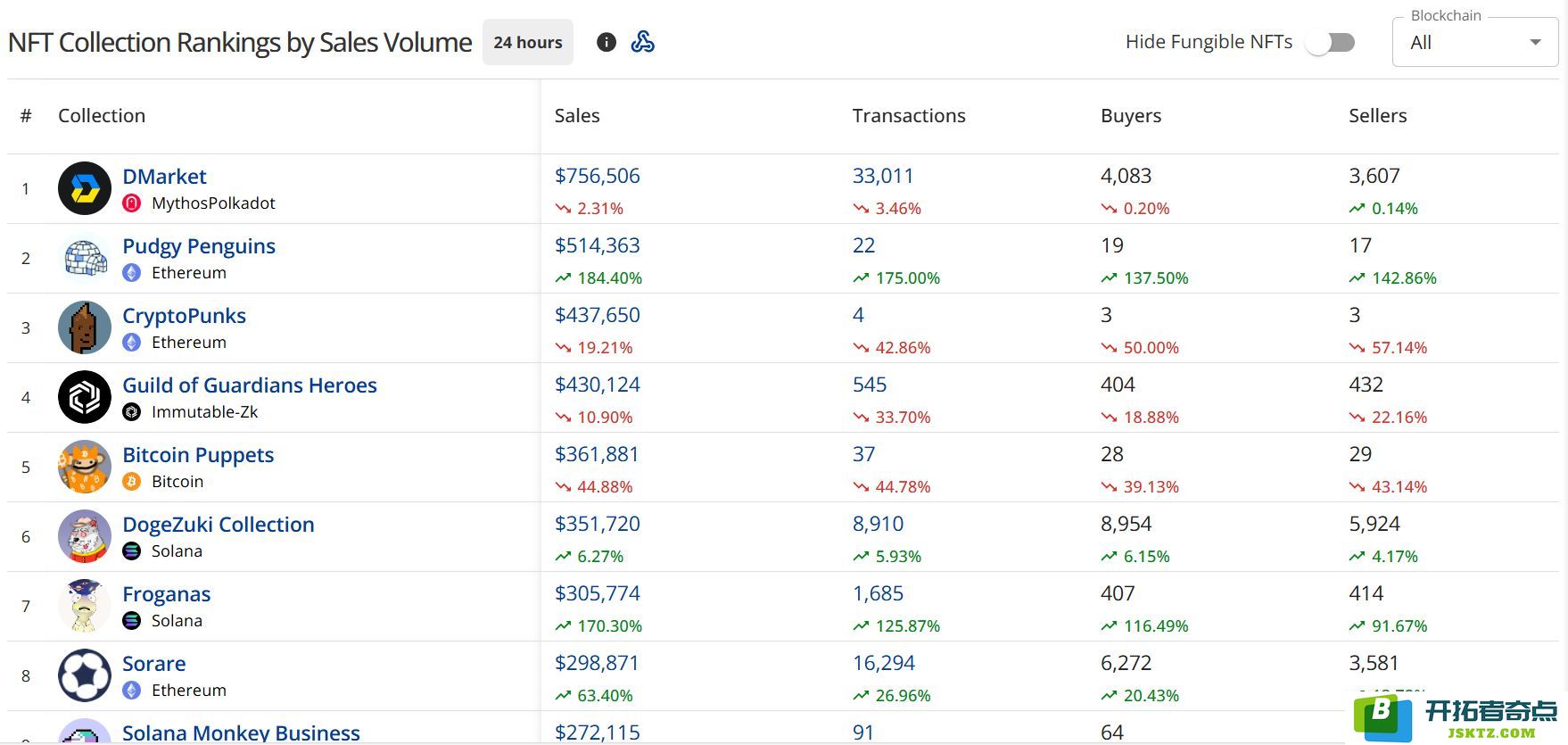Viewport: 1568px width, 745px height.
Task: Click Froganas transactions count 1,685
Action: click(878, 593)
